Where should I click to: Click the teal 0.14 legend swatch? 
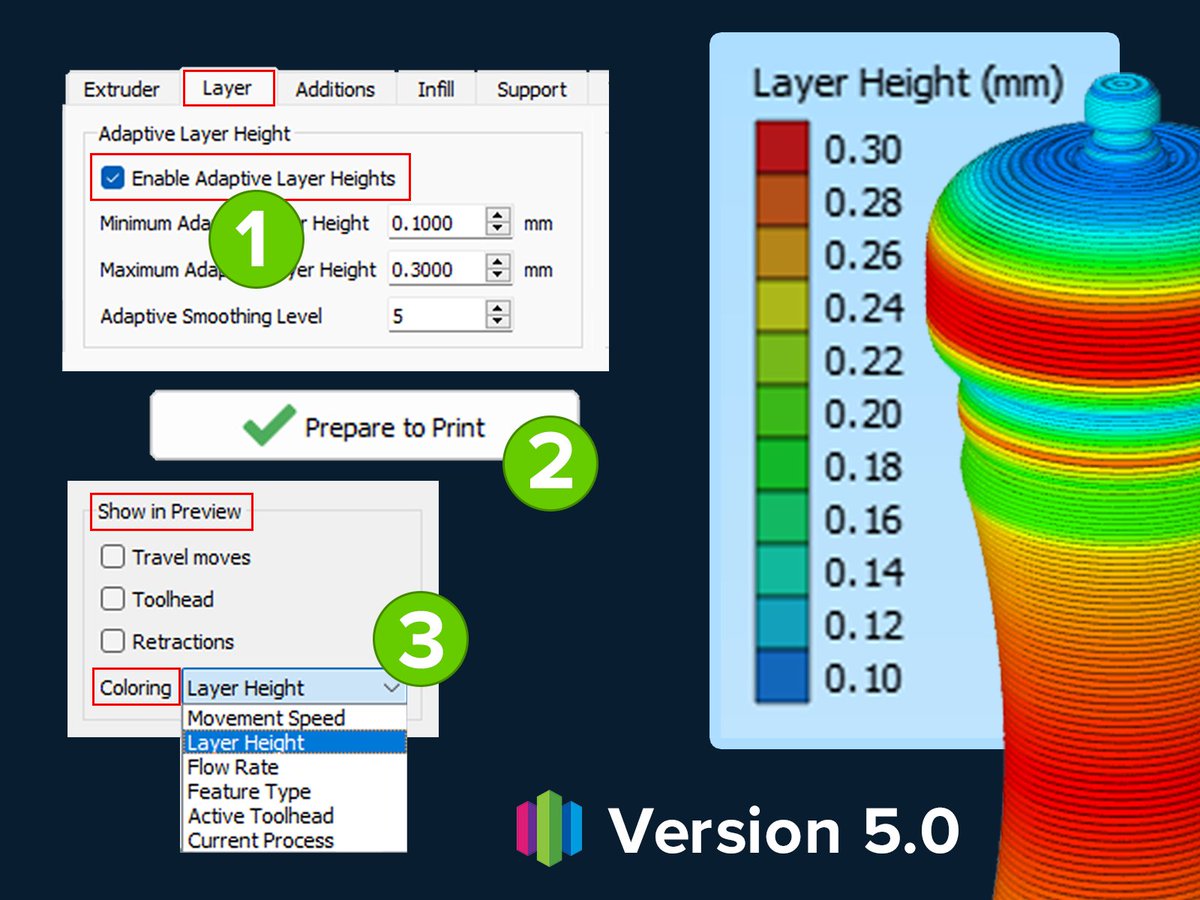click(x=781, y=571)
